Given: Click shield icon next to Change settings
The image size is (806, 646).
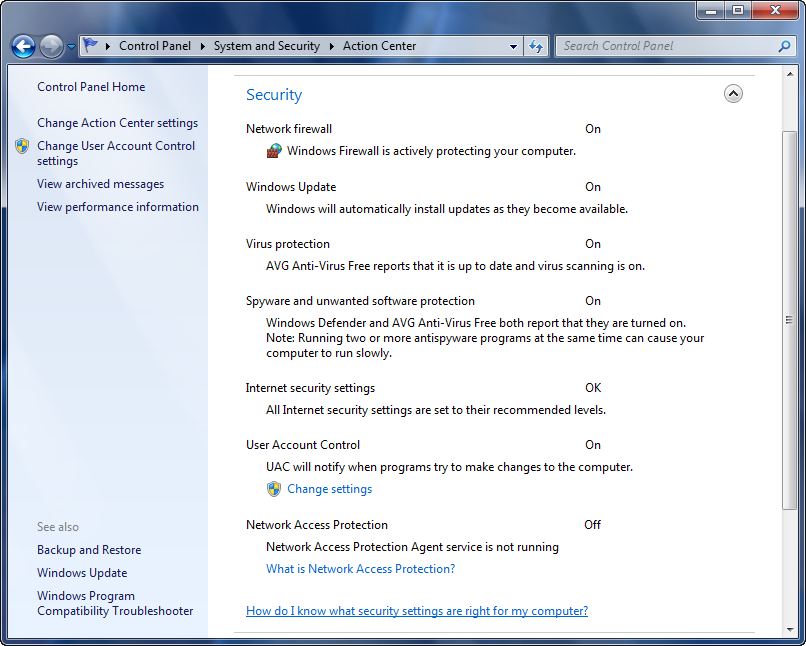Looking at the screenshot, I should click(274, 489).
